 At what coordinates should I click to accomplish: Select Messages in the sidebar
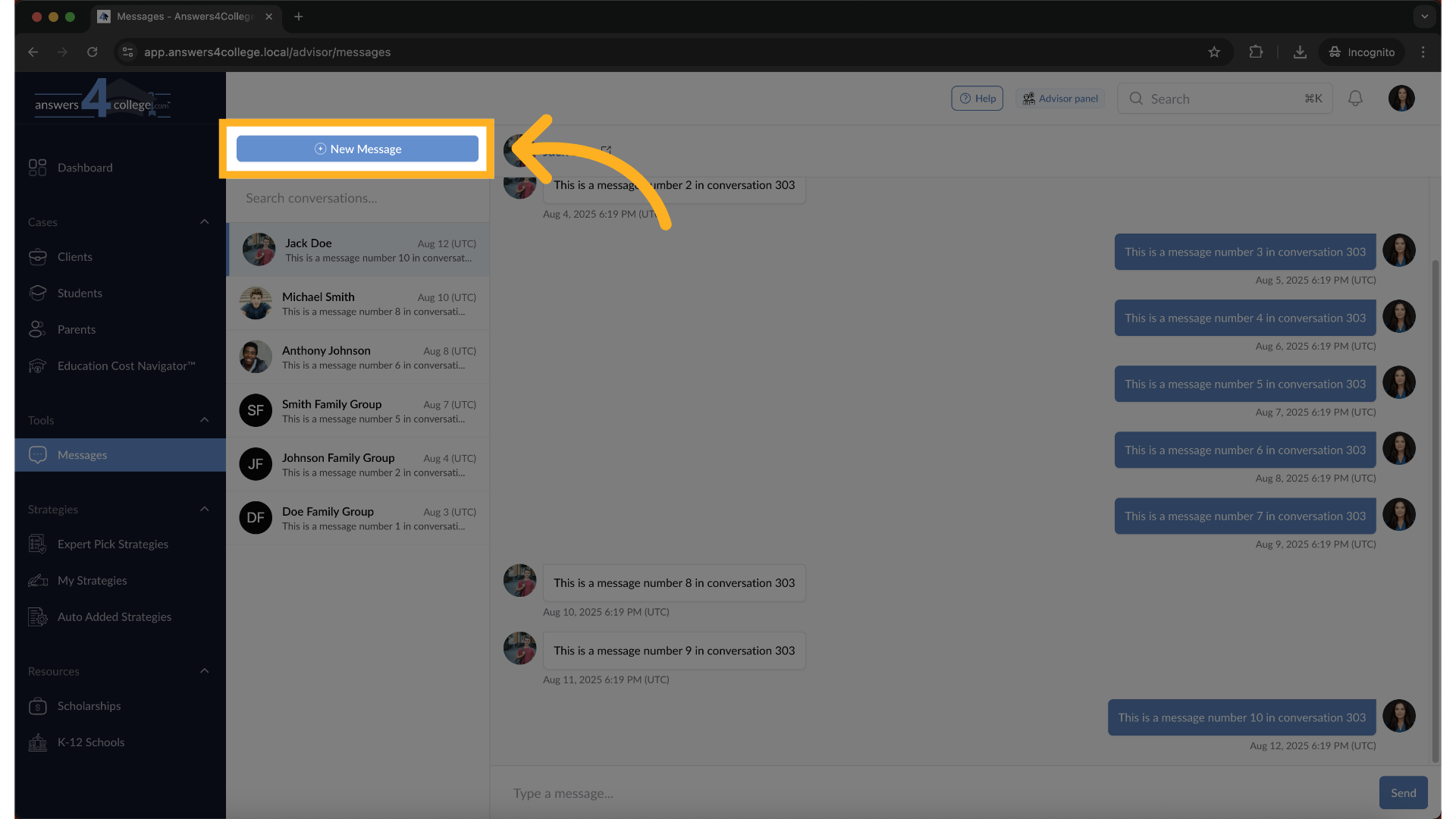82,455
